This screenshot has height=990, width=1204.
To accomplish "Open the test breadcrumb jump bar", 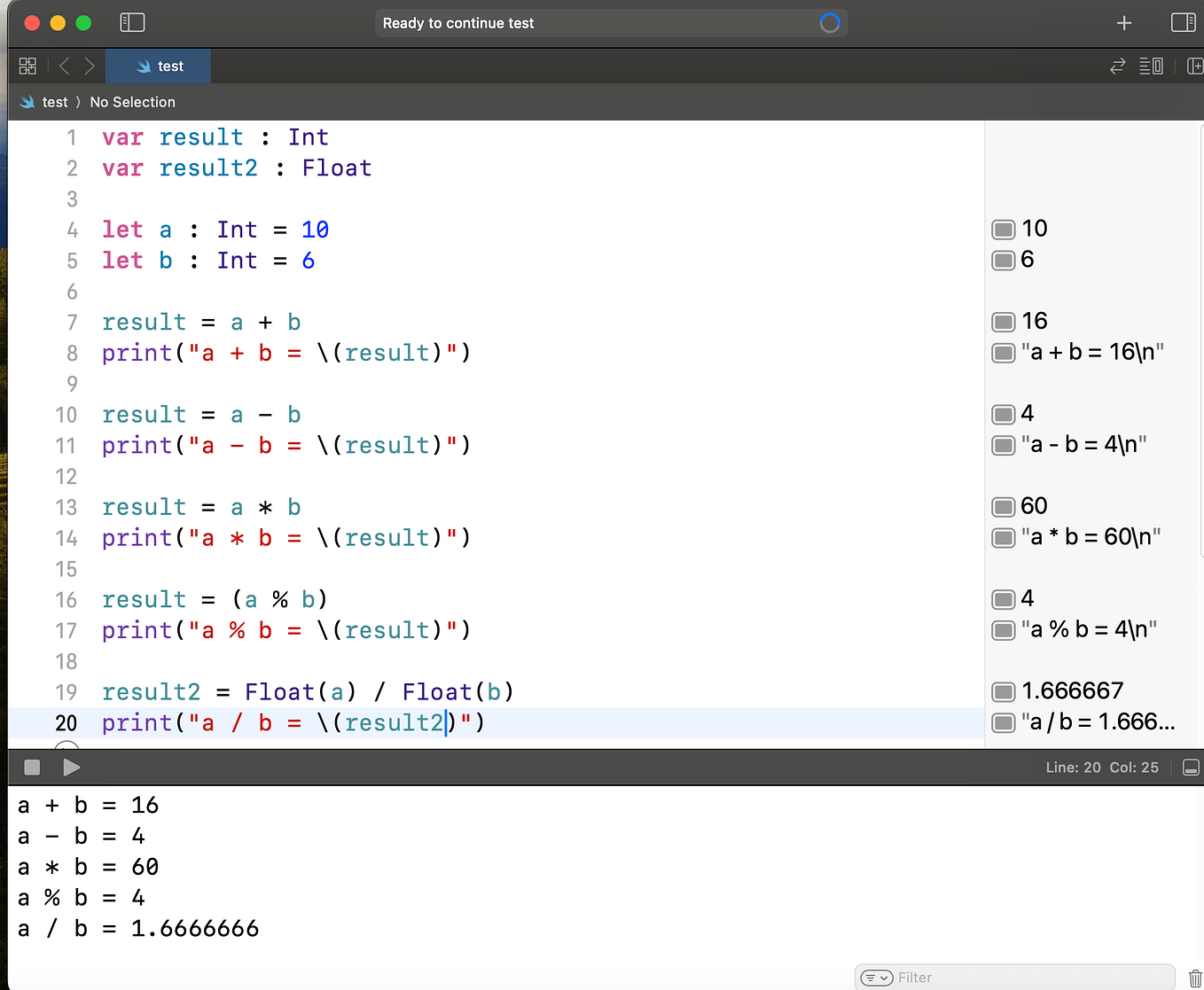I will coord(55,102).
